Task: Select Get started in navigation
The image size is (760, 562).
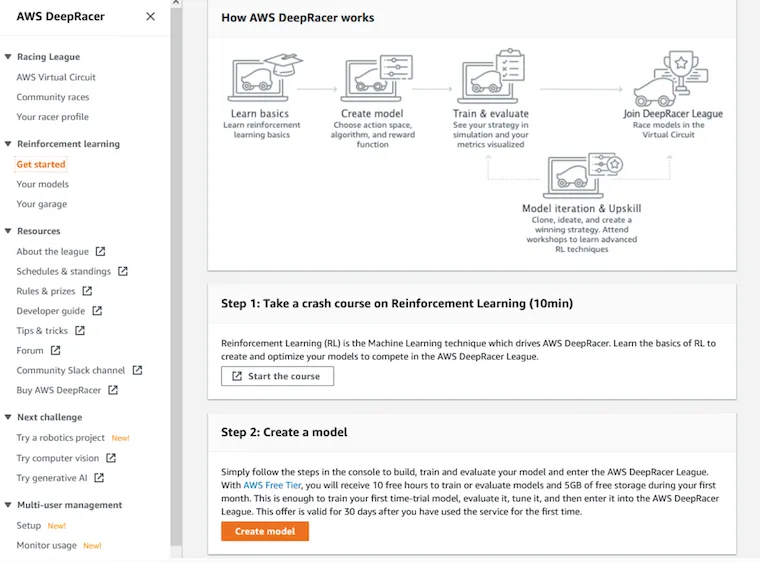Action: click(41, 164)
